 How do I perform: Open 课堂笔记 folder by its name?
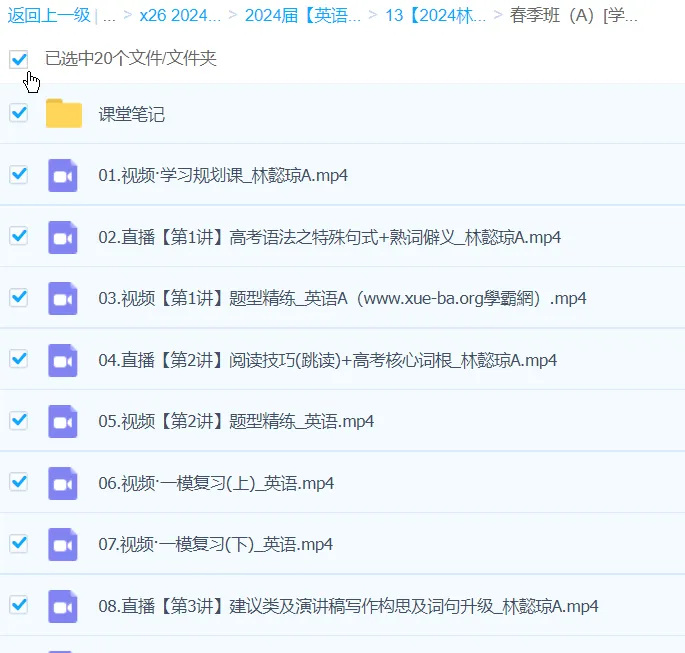coord(131,114)
